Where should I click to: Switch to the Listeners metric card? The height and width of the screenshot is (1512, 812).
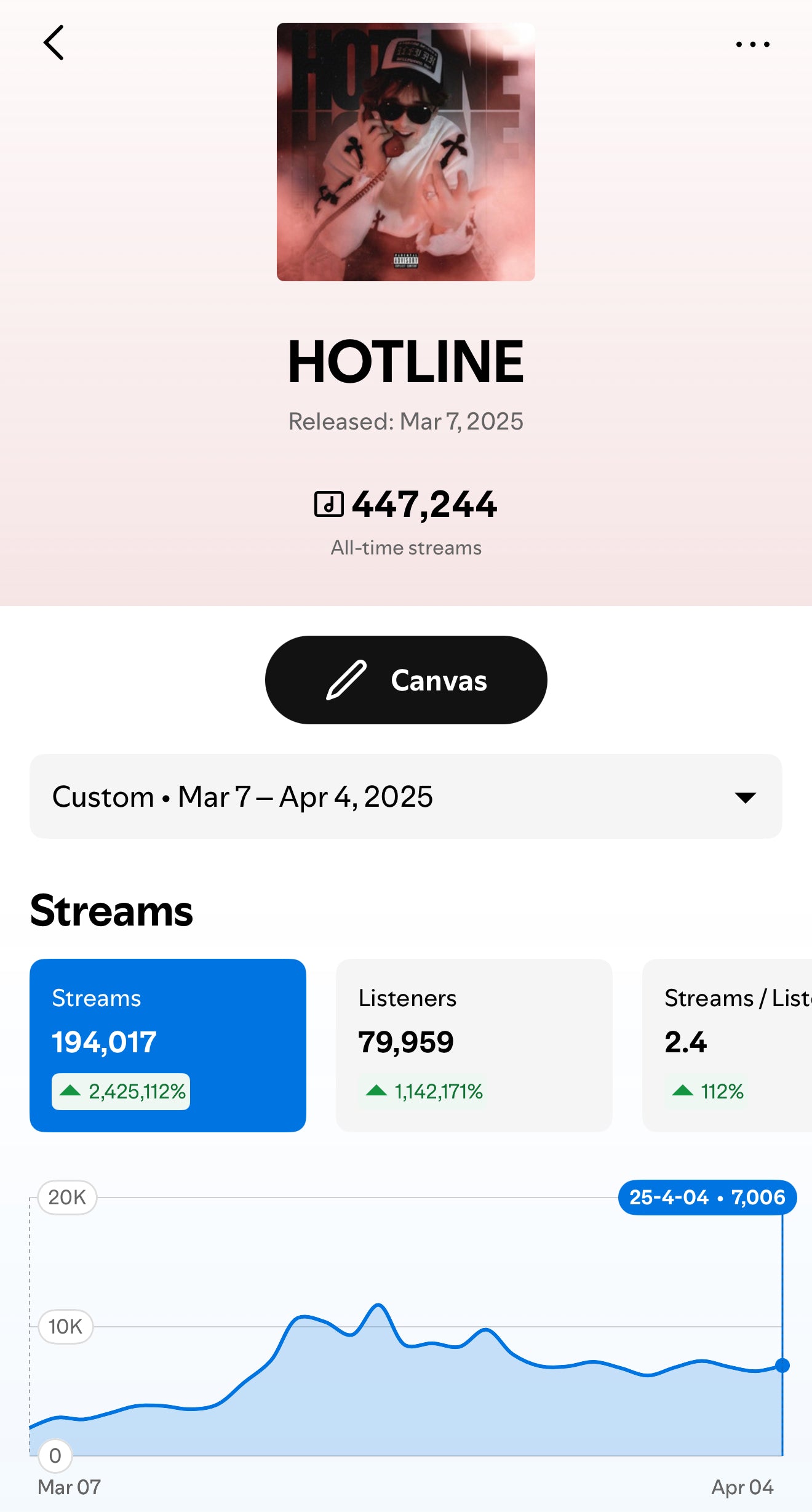coord(474,1045)
